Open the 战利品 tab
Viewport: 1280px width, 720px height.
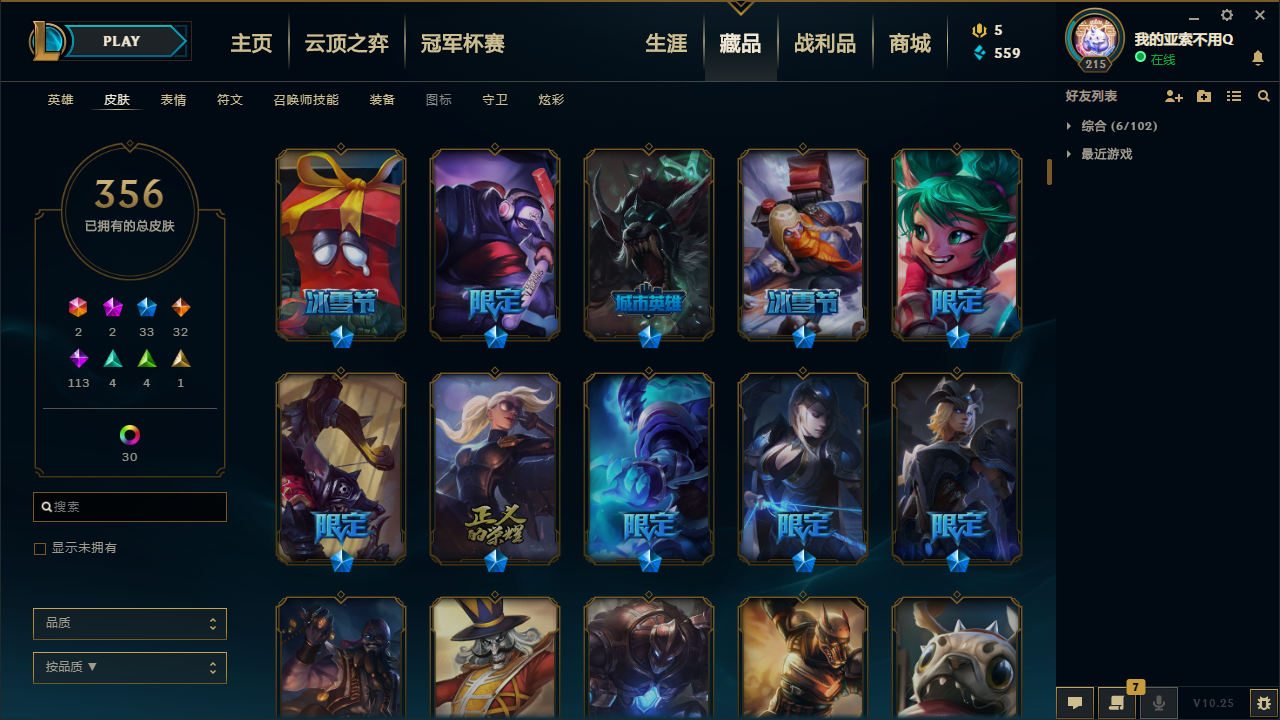coord(825,43)
